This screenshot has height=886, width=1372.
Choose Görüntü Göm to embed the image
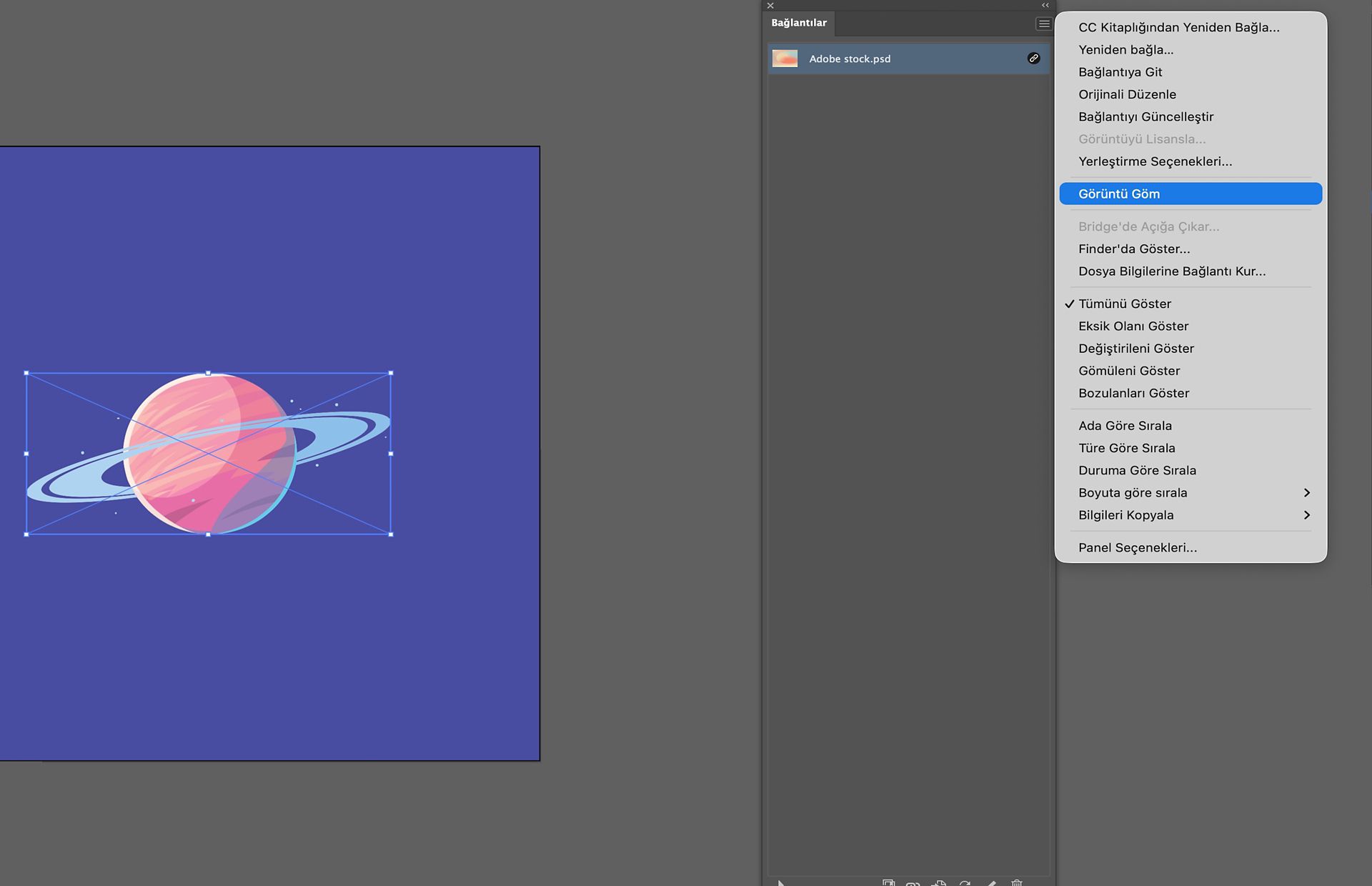click(x=1190, y=194)
